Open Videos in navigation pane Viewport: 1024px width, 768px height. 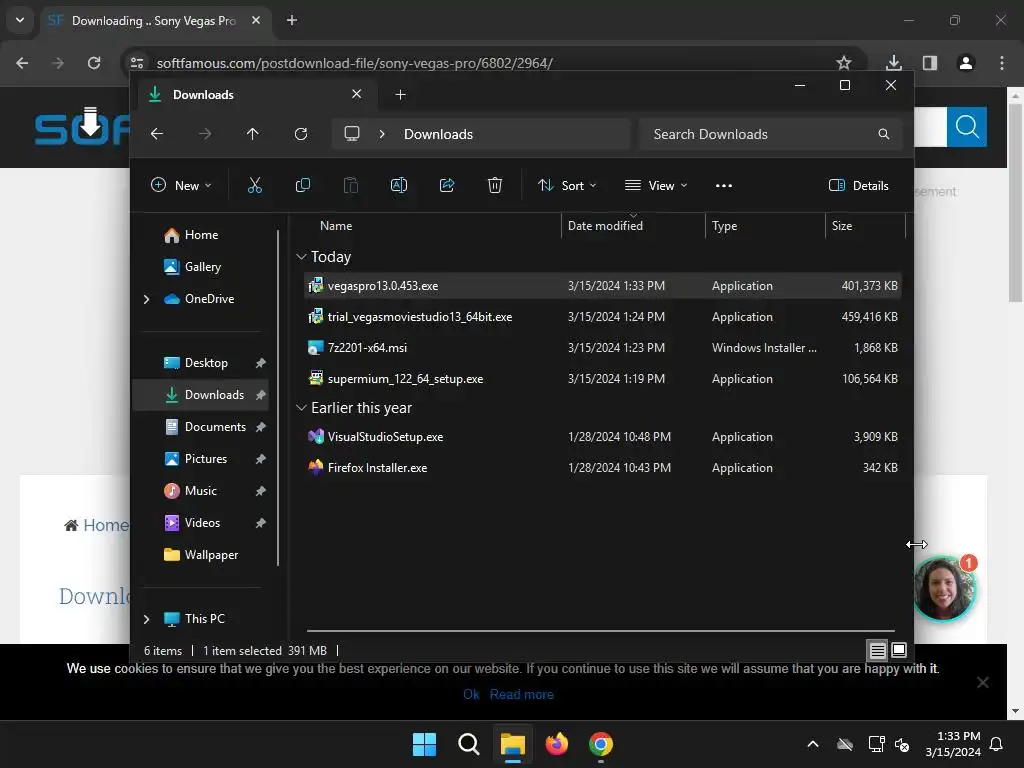[200, 522]
